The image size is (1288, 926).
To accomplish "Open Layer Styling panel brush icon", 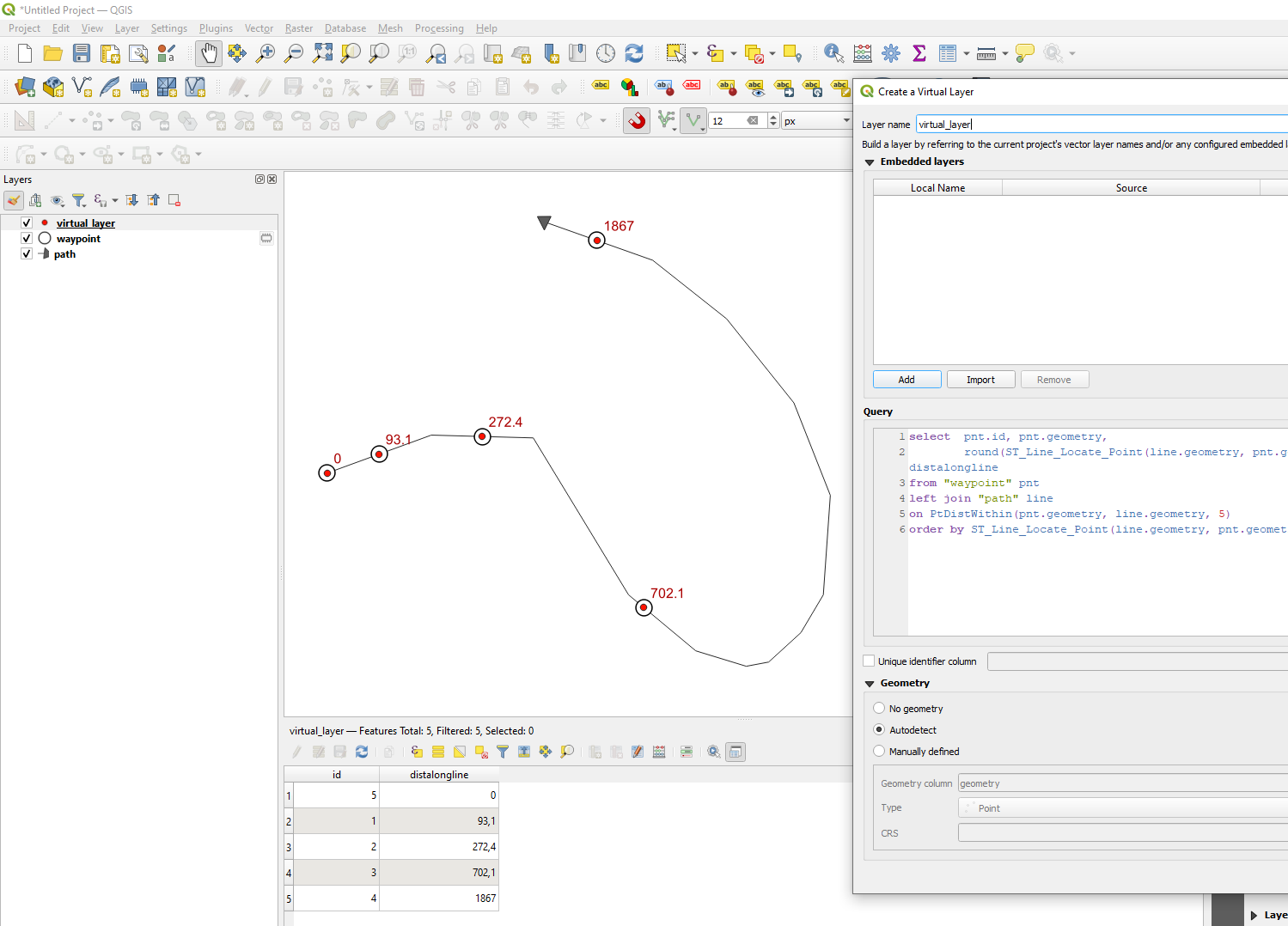I will [14, 200].
